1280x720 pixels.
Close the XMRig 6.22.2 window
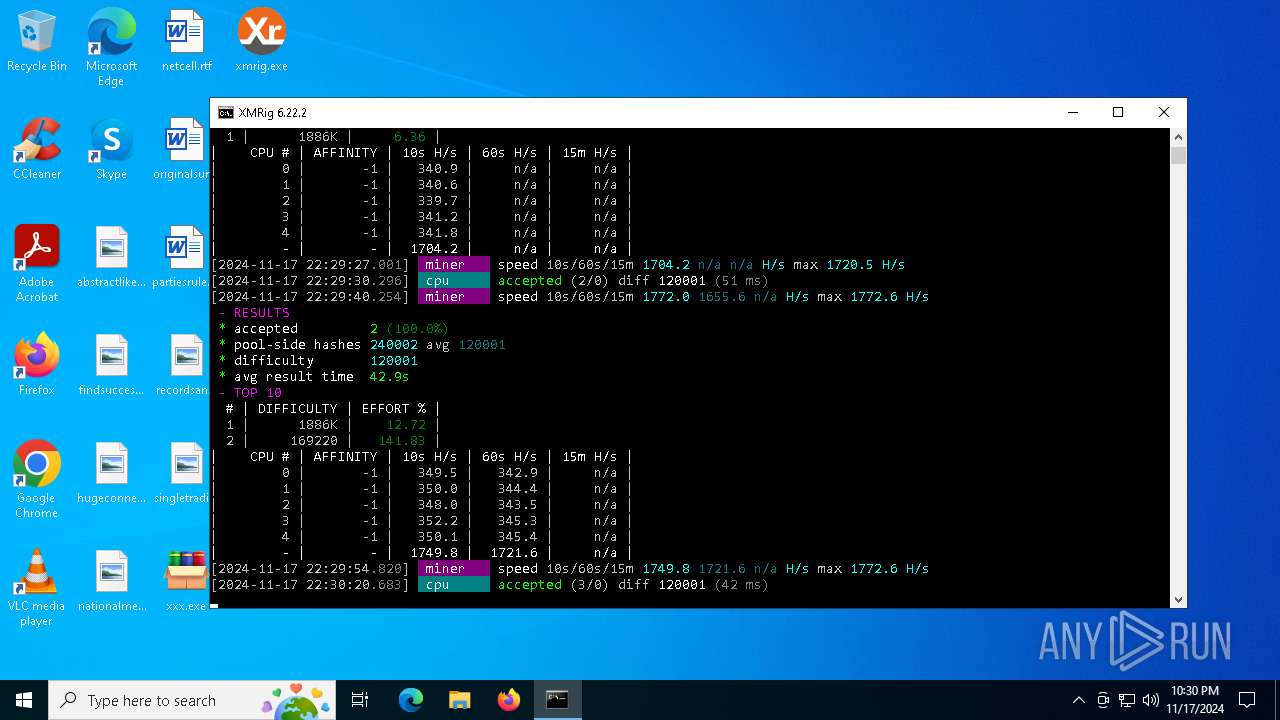coord(1164,113)
